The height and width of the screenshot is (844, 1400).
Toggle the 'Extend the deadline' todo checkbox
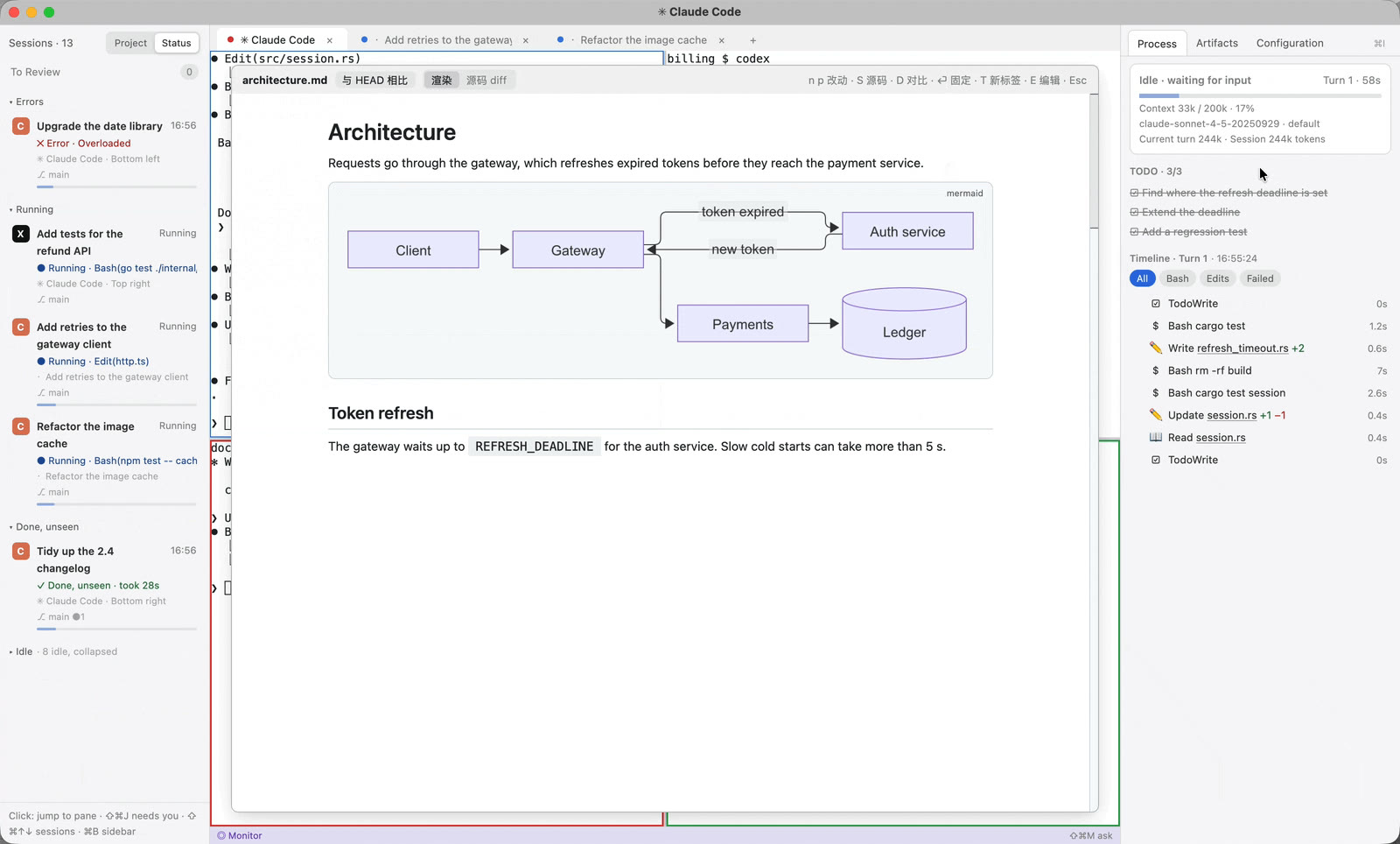click(1134, 212)
